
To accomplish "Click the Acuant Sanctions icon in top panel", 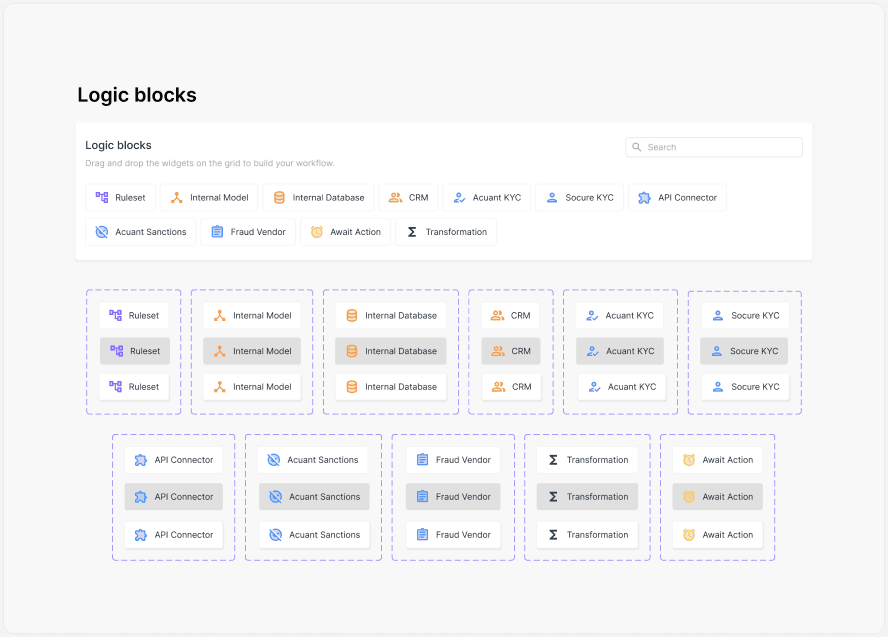I will pos(102,232).
